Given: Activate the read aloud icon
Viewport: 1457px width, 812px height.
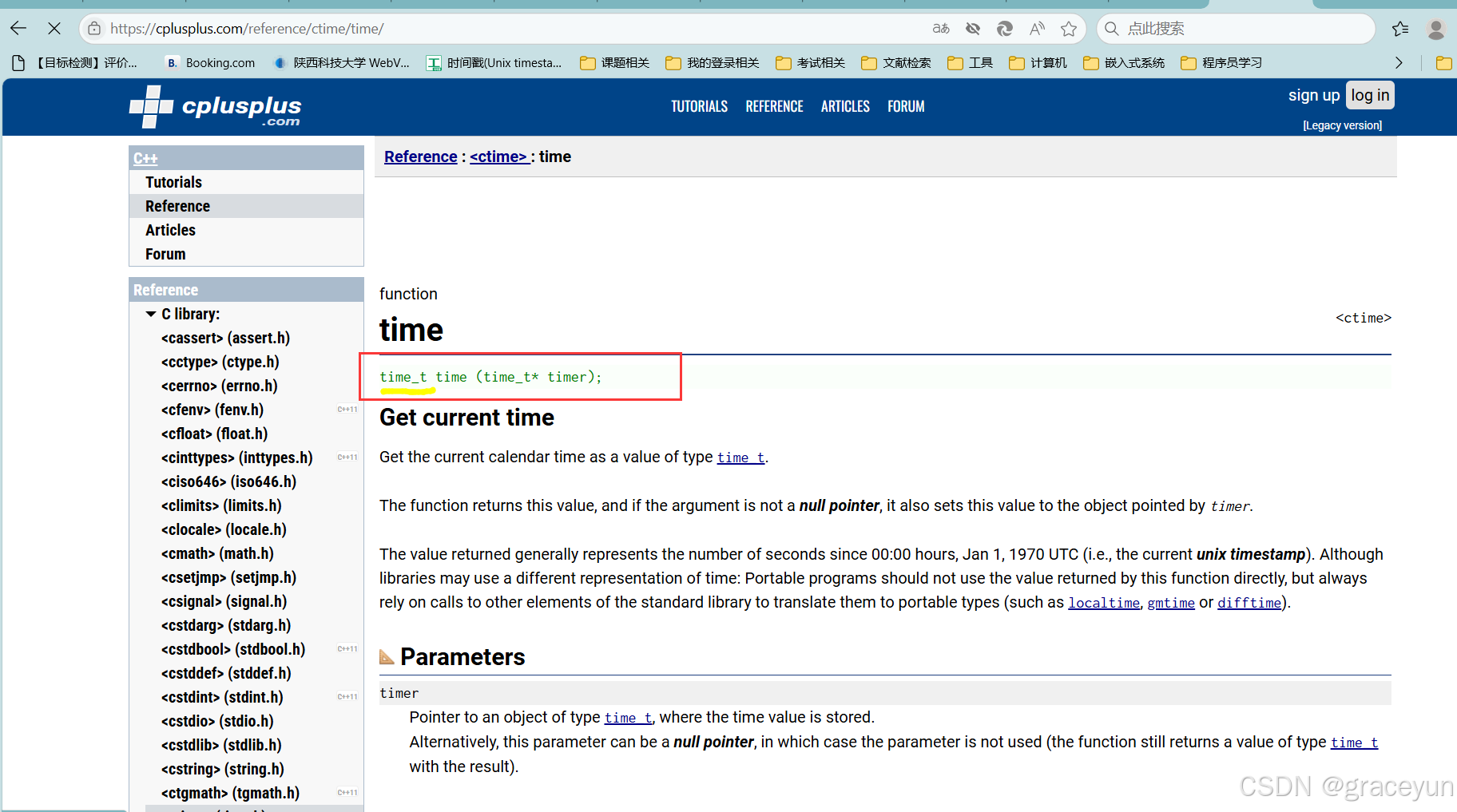Looking at the screenshot, I should tap(1037, 29).
